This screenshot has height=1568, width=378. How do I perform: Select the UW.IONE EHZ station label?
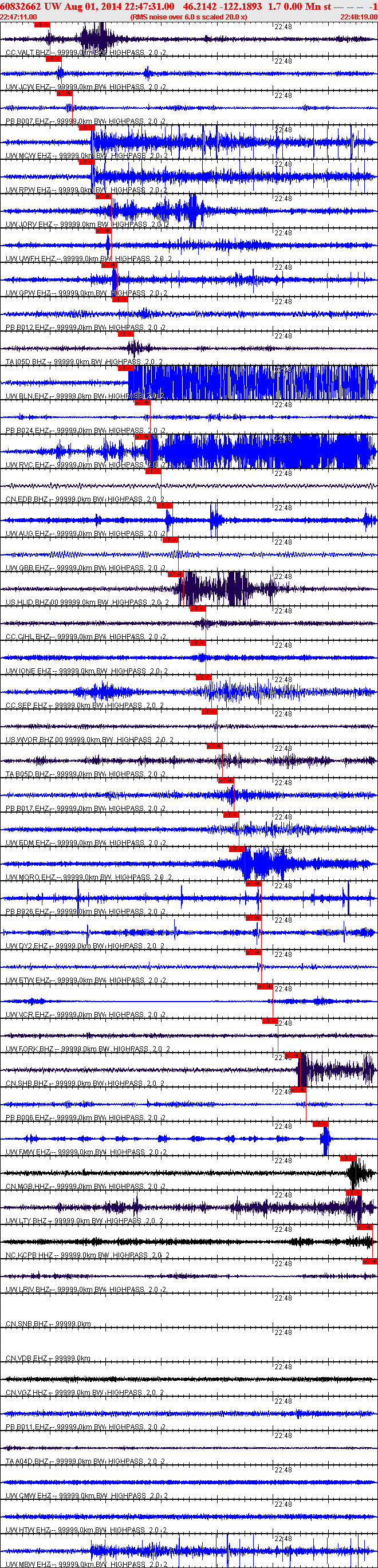pos(87,671)
